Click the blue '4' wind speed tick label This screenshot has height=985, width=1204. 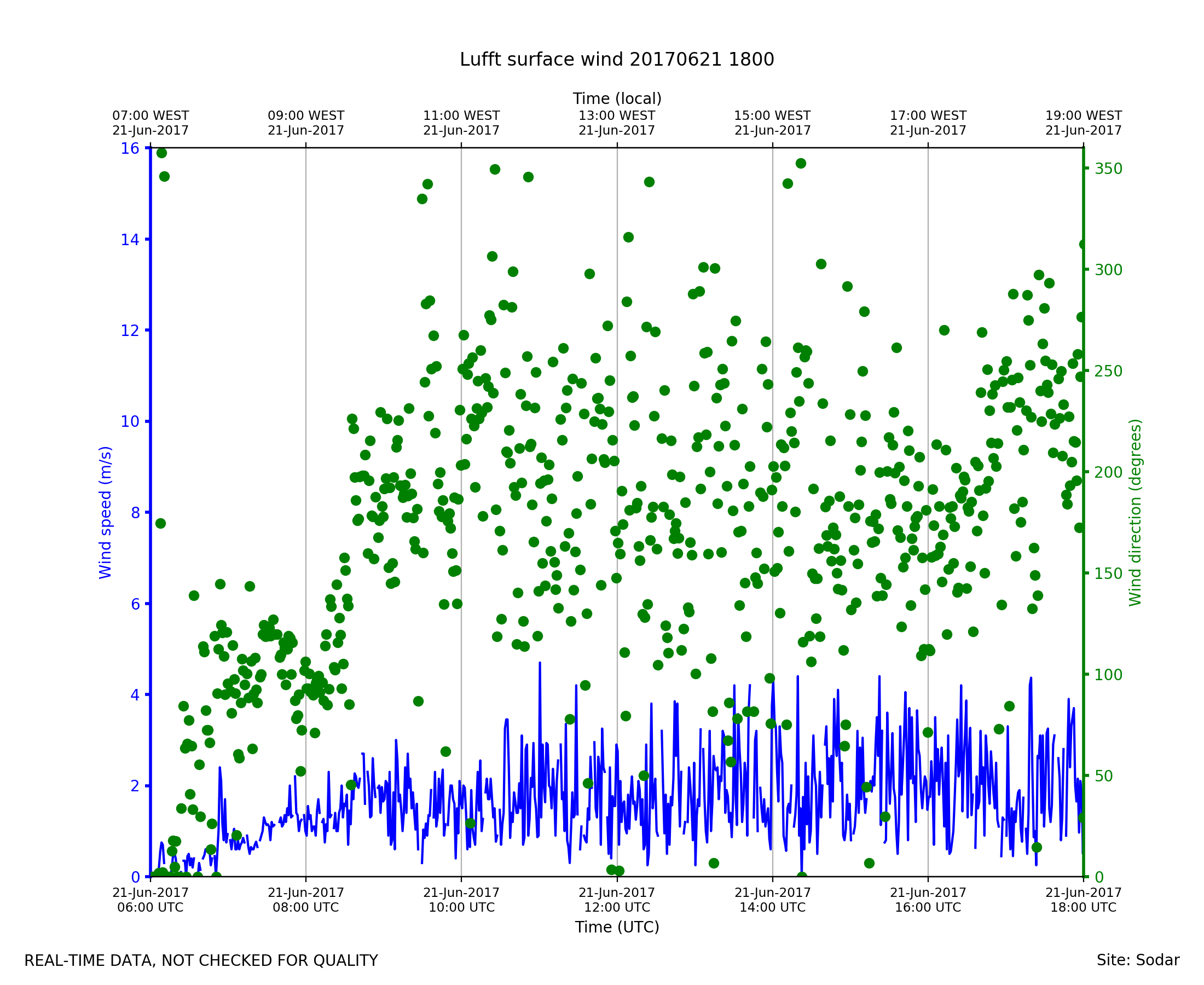[135, 695]
